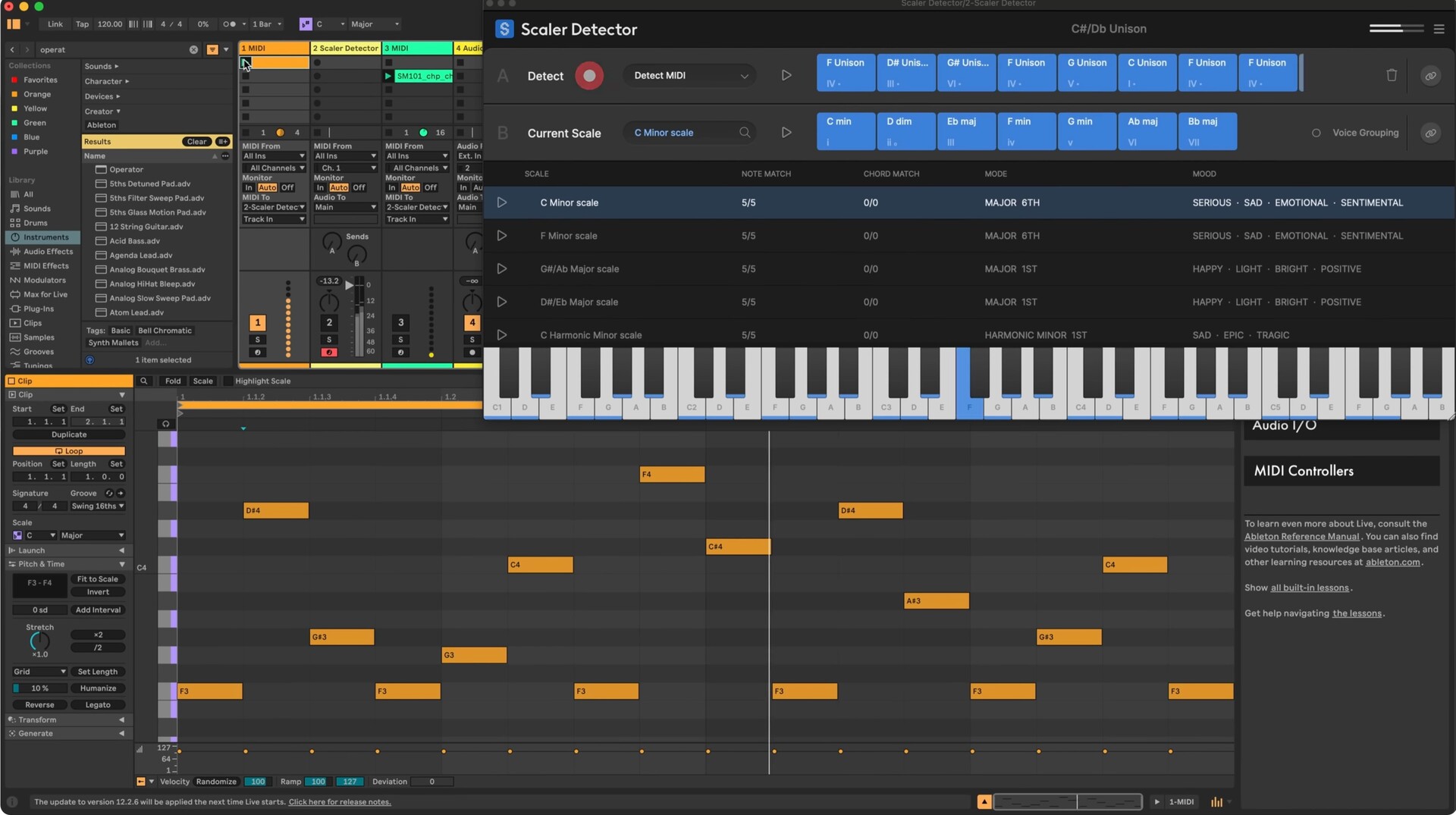This screenshot has height=815, width=1456.
Task: Enable the Voice Grouping option
Action: 1316,133
